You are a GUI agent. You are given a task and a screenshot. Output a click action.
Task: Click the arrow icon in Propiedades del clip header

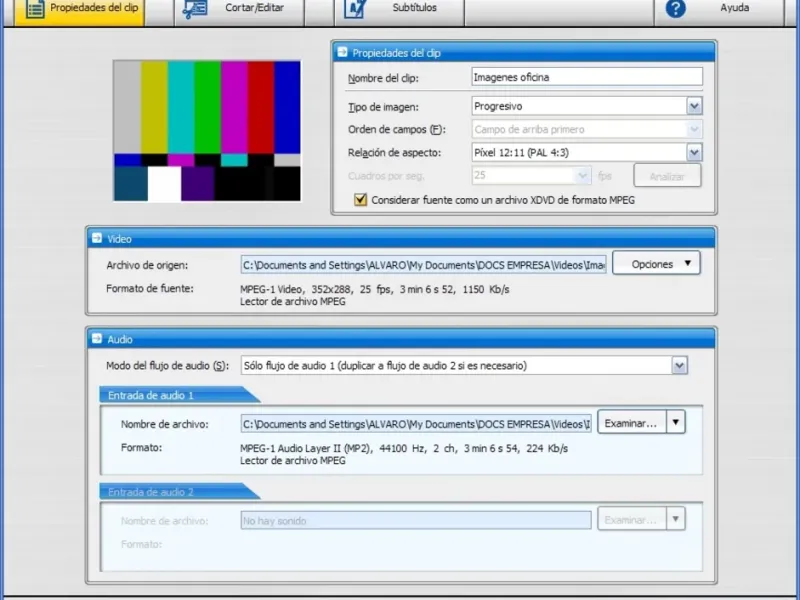coord(342,52)
